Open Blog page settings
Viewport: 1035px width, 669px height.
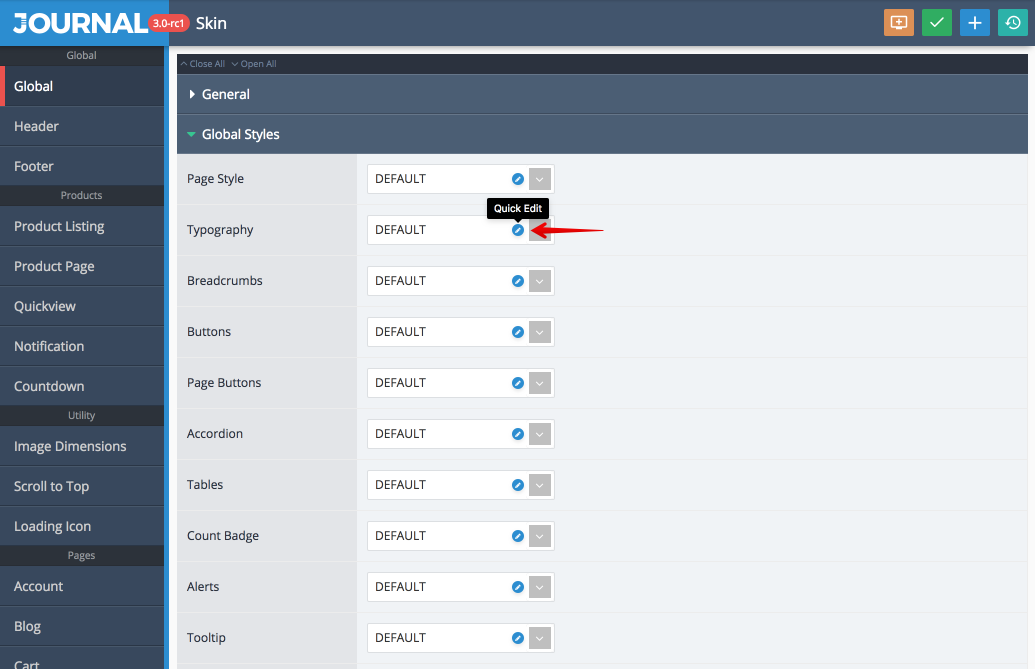pyautogui.click(x=82, y=626)
